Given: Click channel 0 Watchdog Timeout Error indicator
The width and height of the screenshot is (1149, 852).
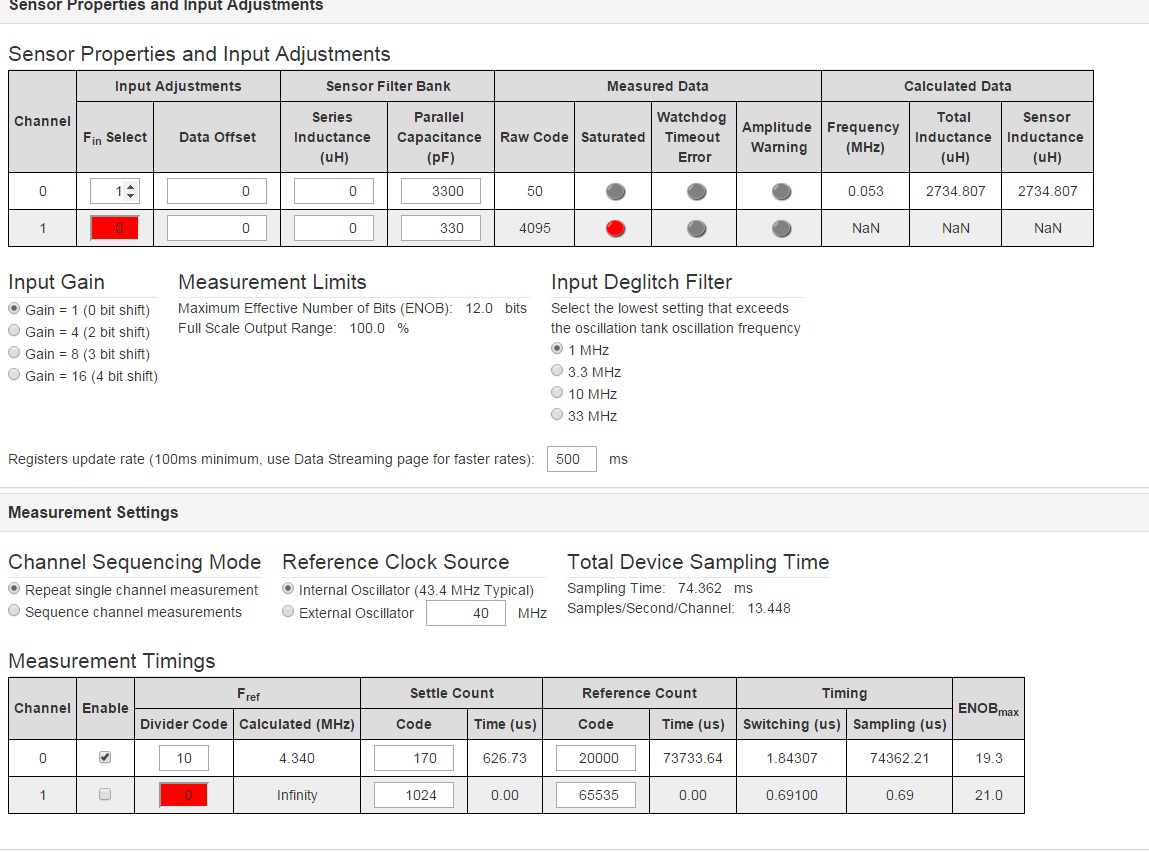Looking at the screenshot, I should coord(696,192).
